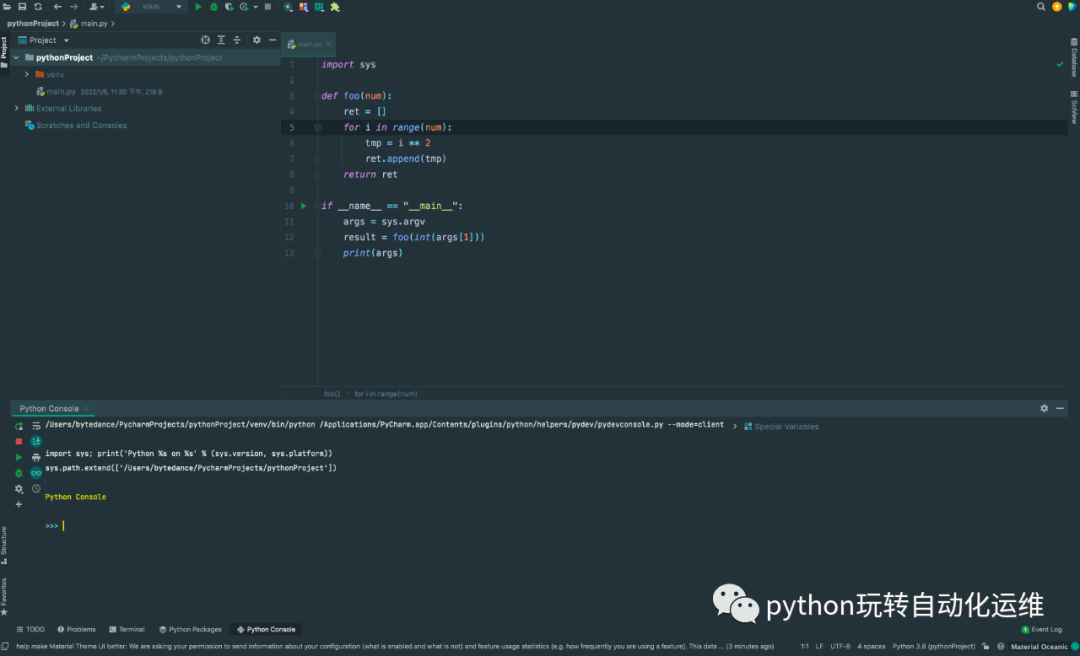
Task: Close the main.py editor tab
Action: click(329, 44)
